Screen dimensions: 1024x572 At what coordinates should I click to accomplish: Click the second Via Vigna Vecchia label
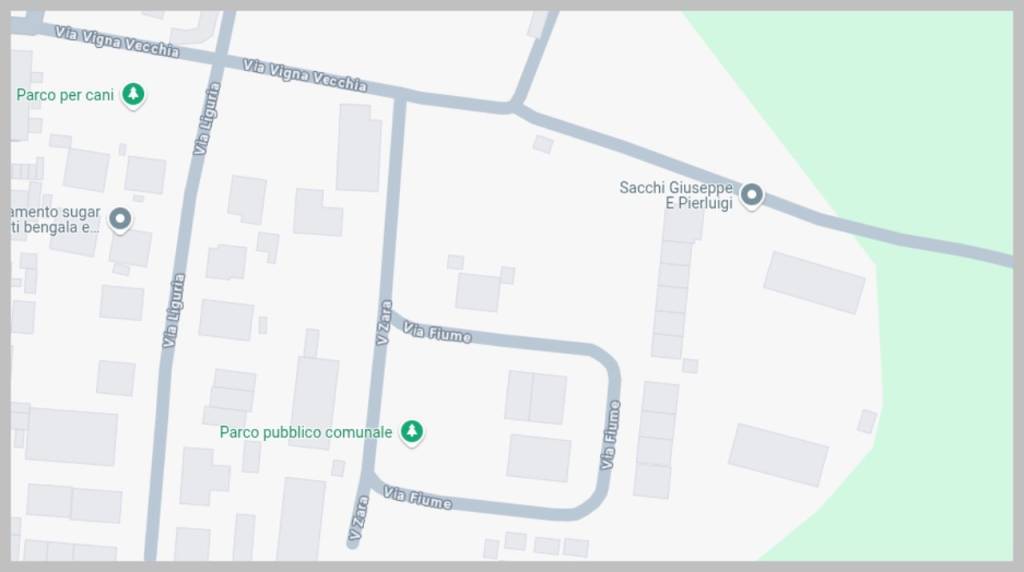[x=304, y=75]
